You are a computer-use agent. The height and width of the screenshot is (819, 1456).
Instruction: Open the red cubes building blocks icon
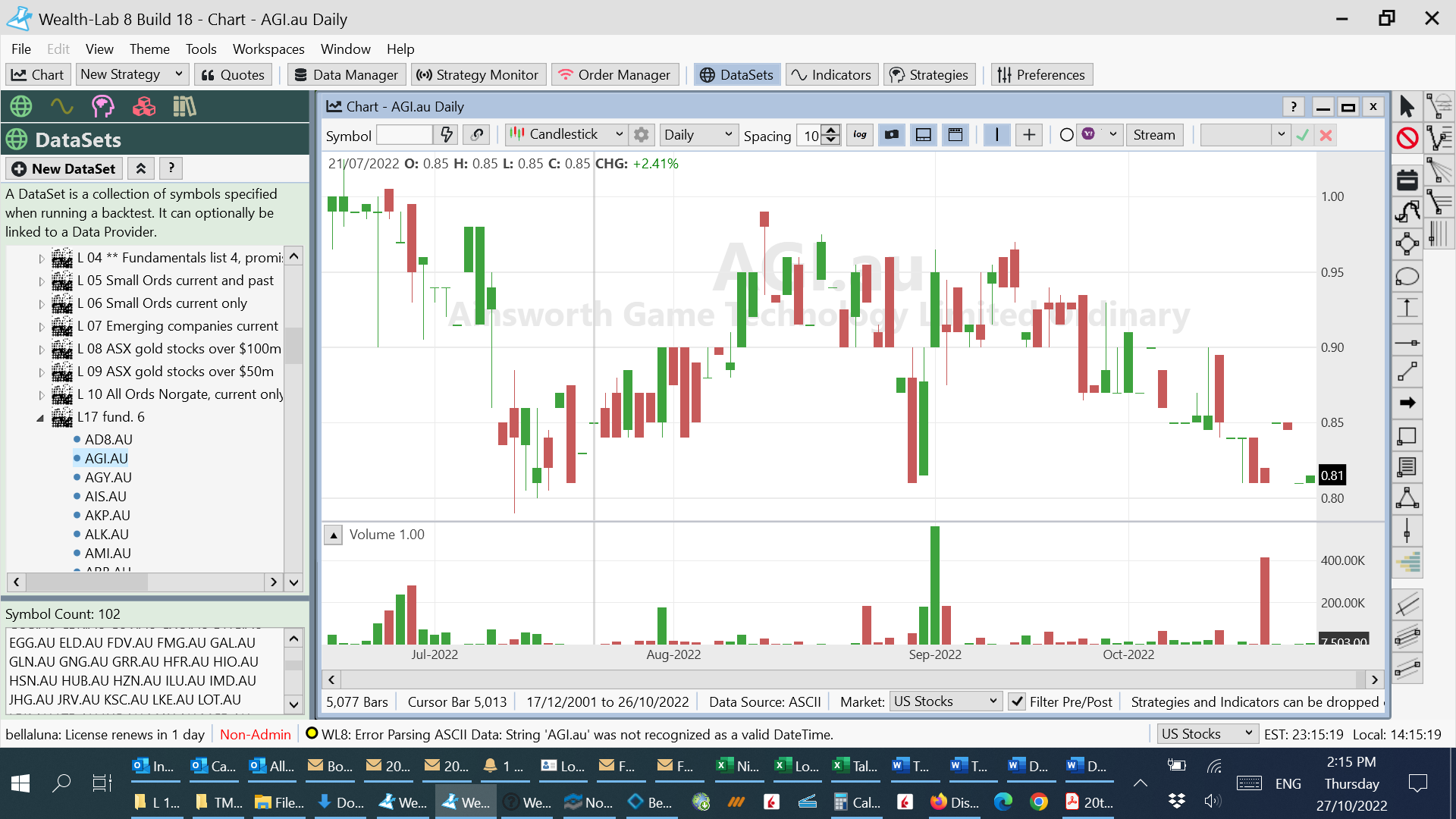pos(144,106)
